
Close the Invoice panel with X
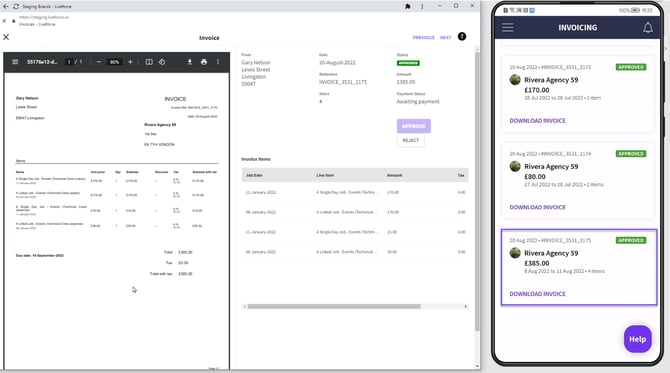coord(6,37)
